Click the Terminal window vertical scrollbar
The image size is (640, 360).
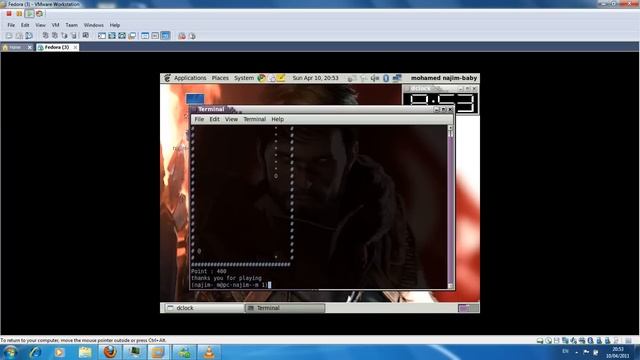(450, 207)
